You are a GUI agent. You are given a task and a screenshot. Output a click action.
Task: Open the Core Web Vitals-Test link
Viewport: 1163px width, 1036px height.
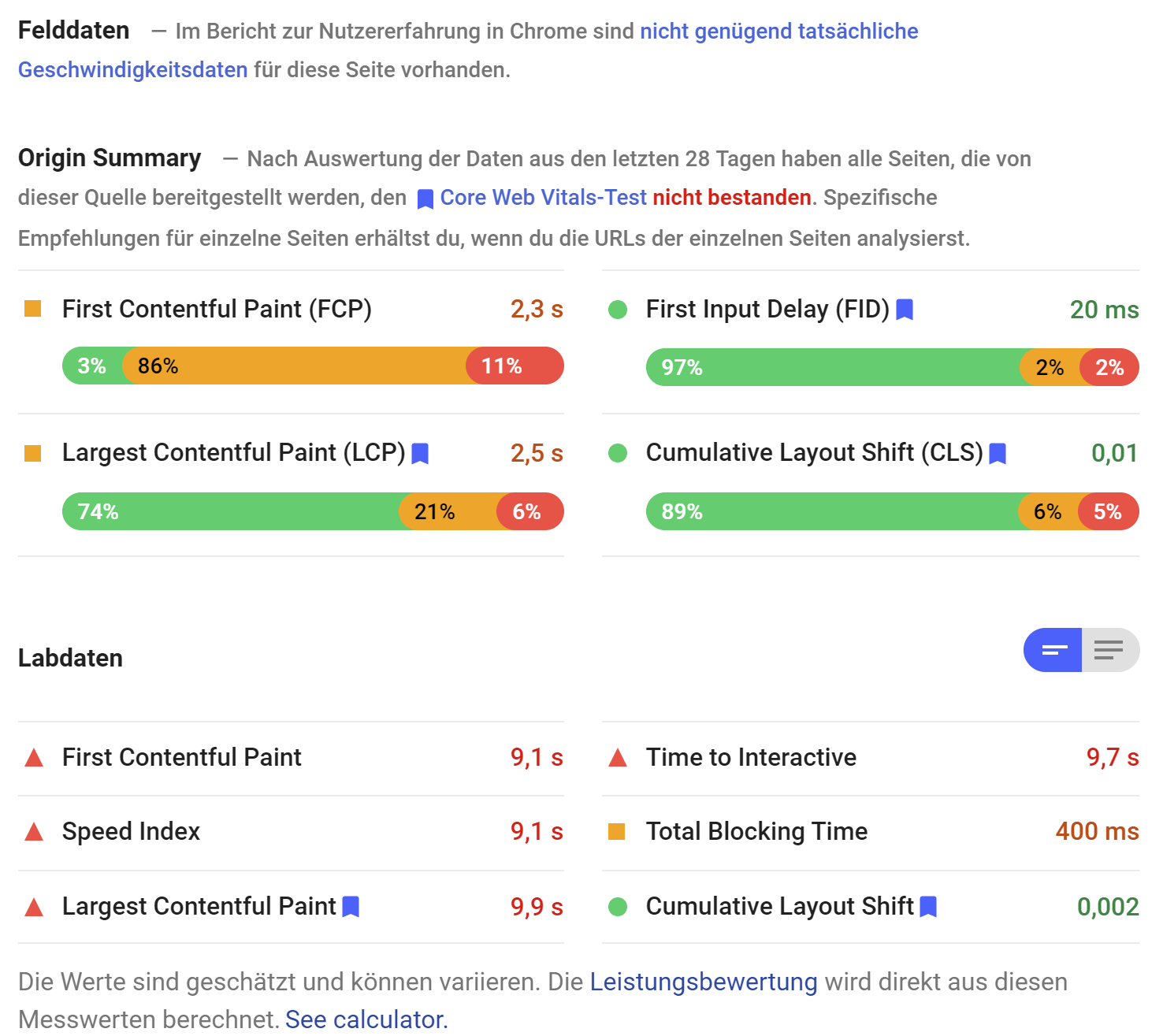(x=544, y=198)
